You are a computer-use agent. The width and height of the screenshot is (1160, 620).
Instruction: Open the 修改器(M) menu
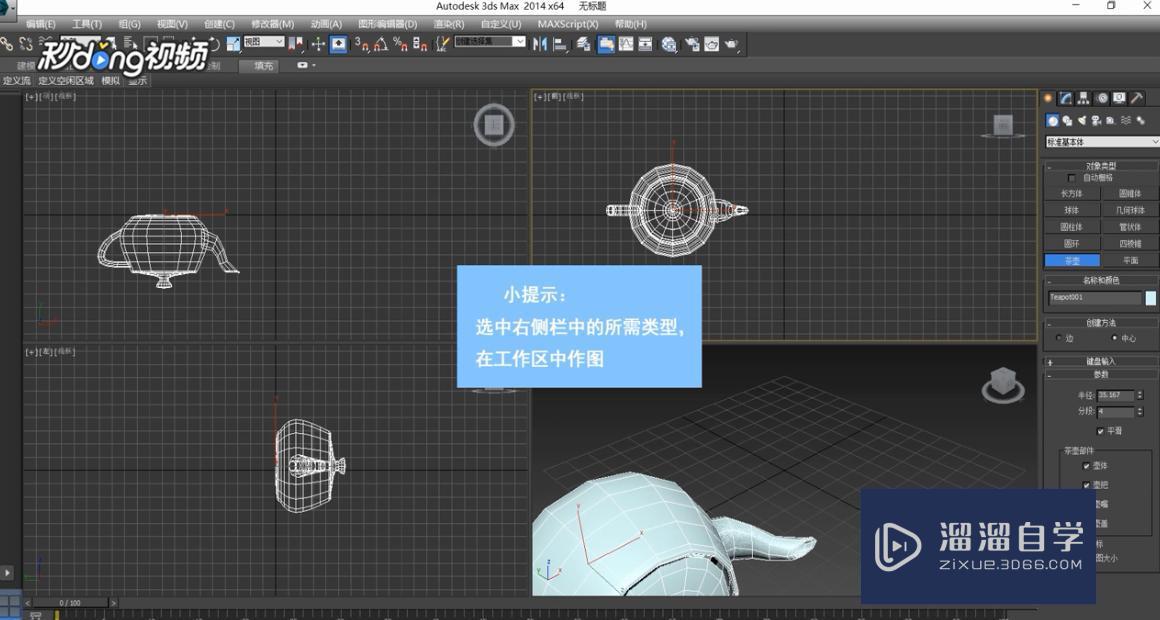coord(272,24)
